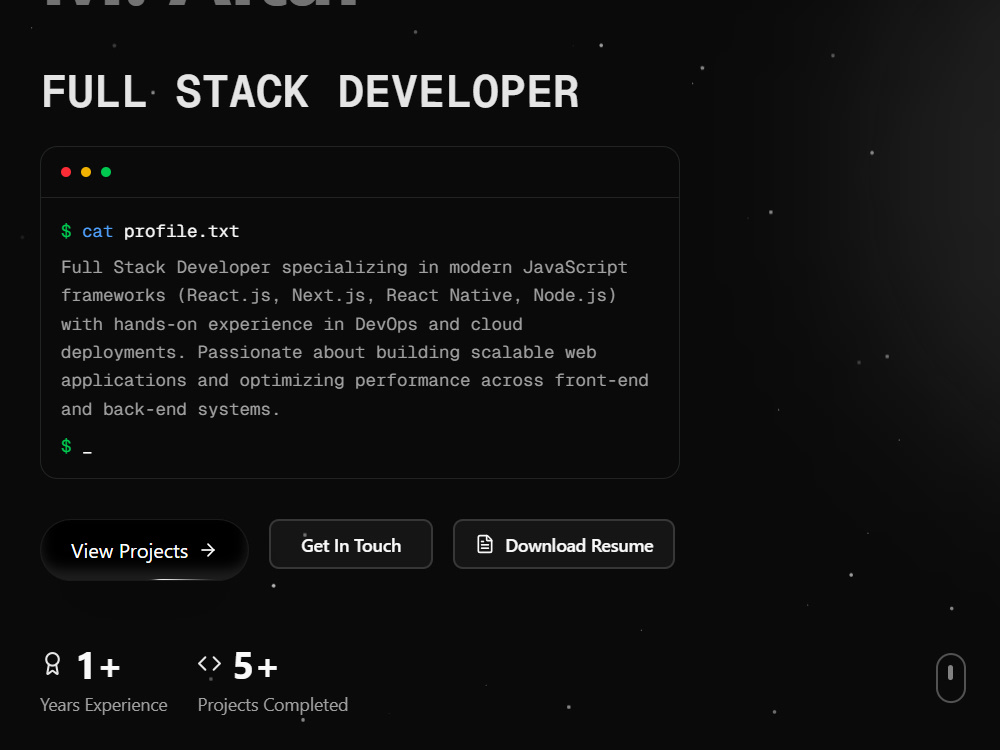Open the View Projects button
1000x750 pixels.
pos(144,550)
